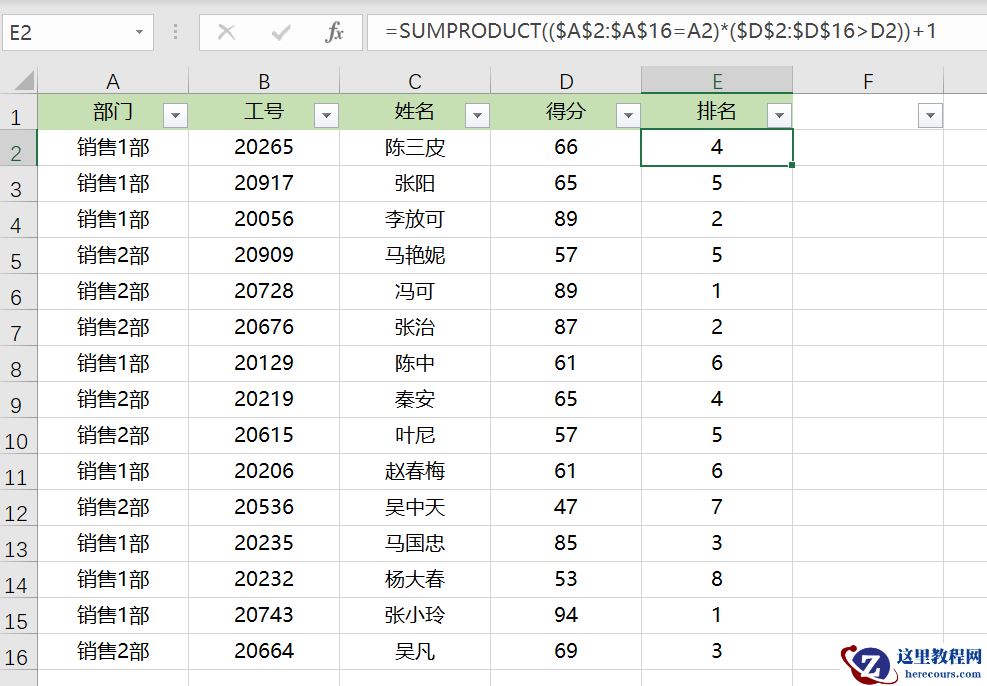Click employee ID 20232
The width and height of the screenshot is (987, 686).
pyautogui.click(x=264, y=579)
